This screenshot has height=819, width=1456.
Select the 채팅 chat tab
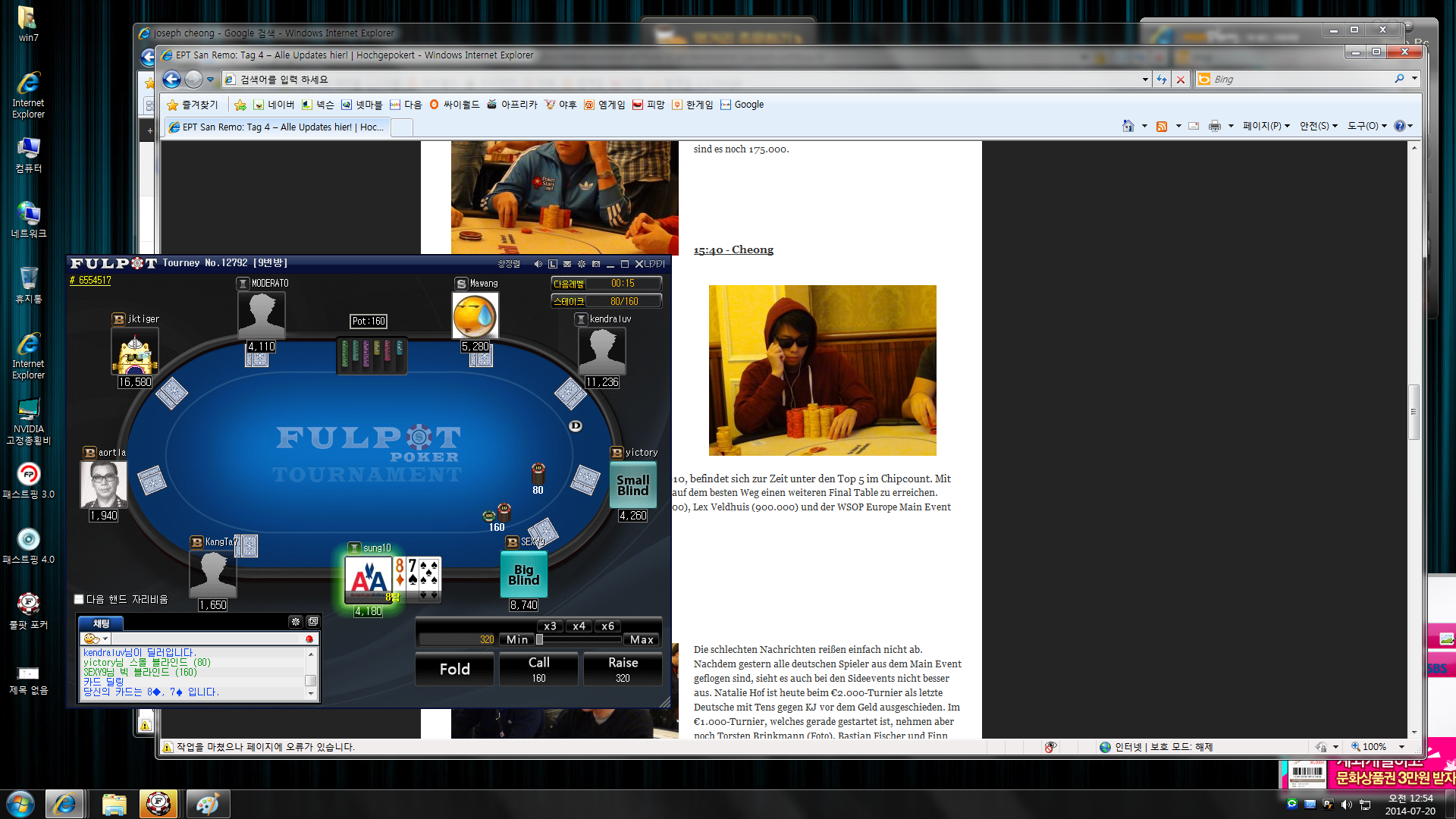(102, 623)
